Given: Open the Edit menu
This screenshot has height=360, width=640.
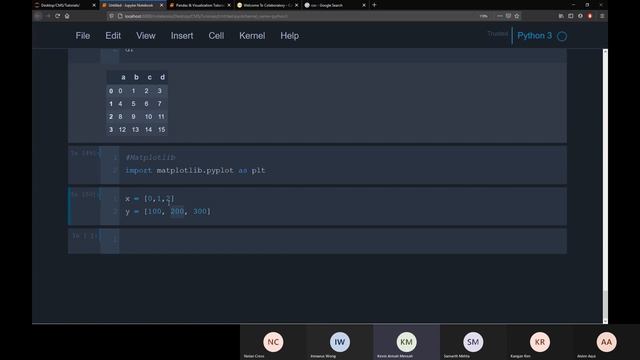Looking at the screenshot, I should point(113,36).
